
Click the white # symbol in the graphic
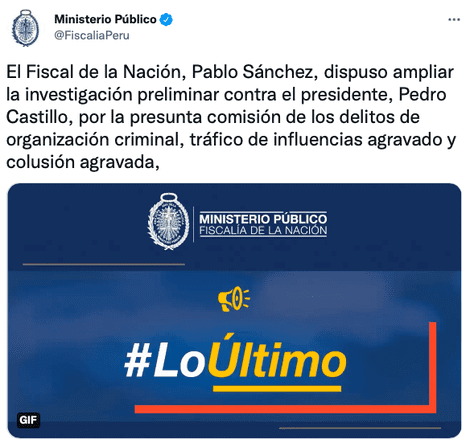137,361
